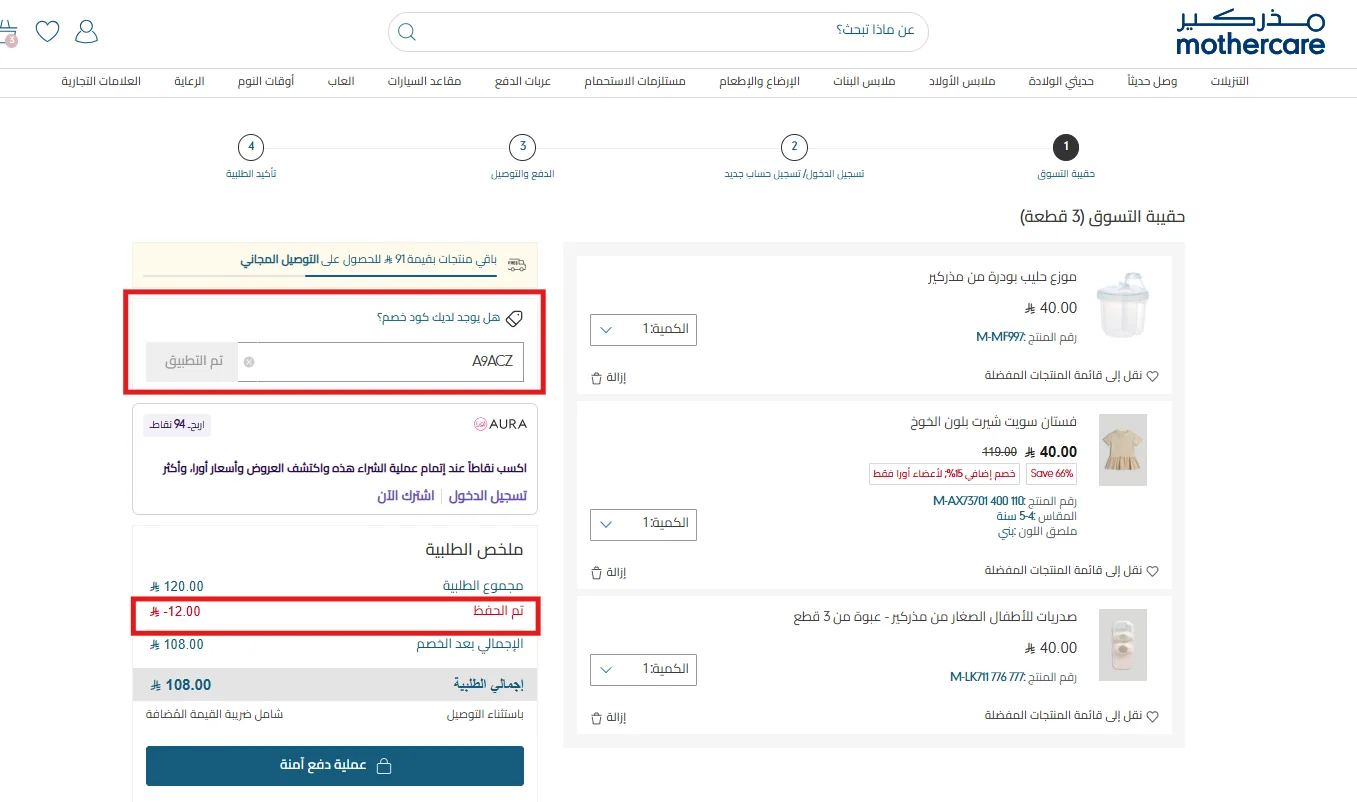Image resolution: width=1357 pixels, height=802 pixels.
Task: Click إزالة for موزع حليب بودرة
Action: [616, 378]
